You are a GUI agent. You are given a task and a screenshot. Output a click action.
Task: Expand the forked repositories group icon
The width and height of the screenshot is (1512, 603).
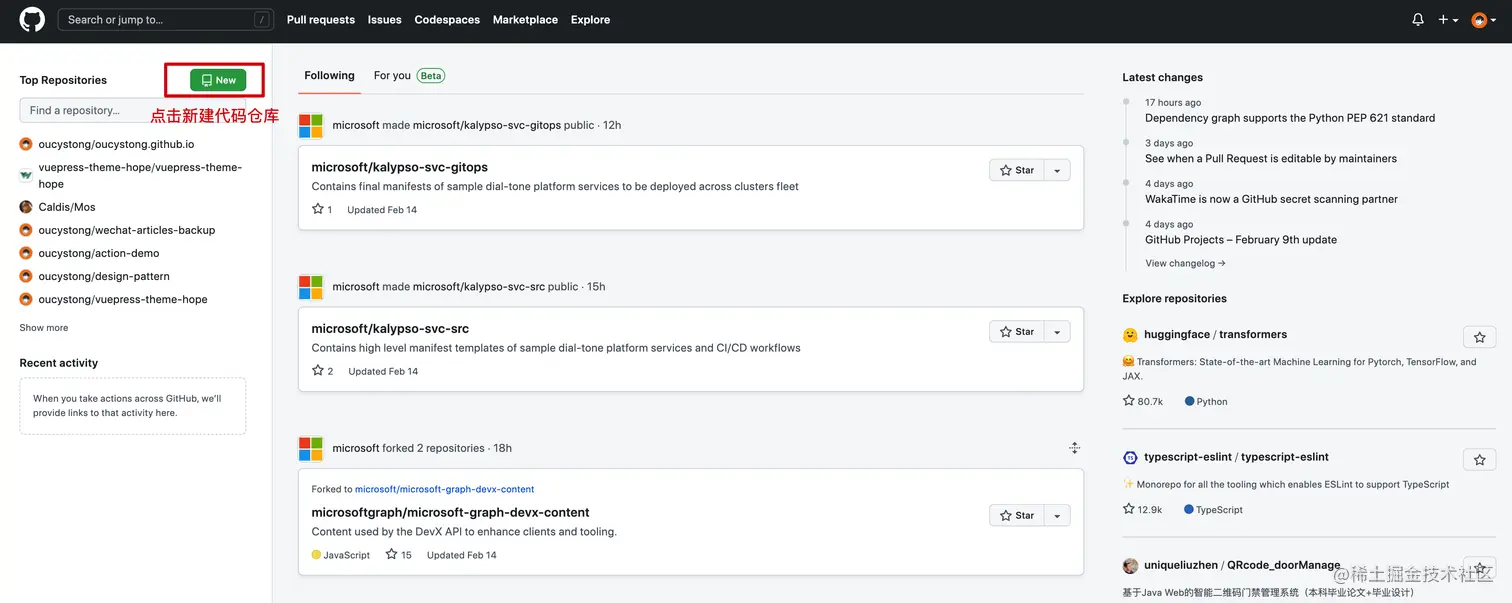[x=1074, y=448]
